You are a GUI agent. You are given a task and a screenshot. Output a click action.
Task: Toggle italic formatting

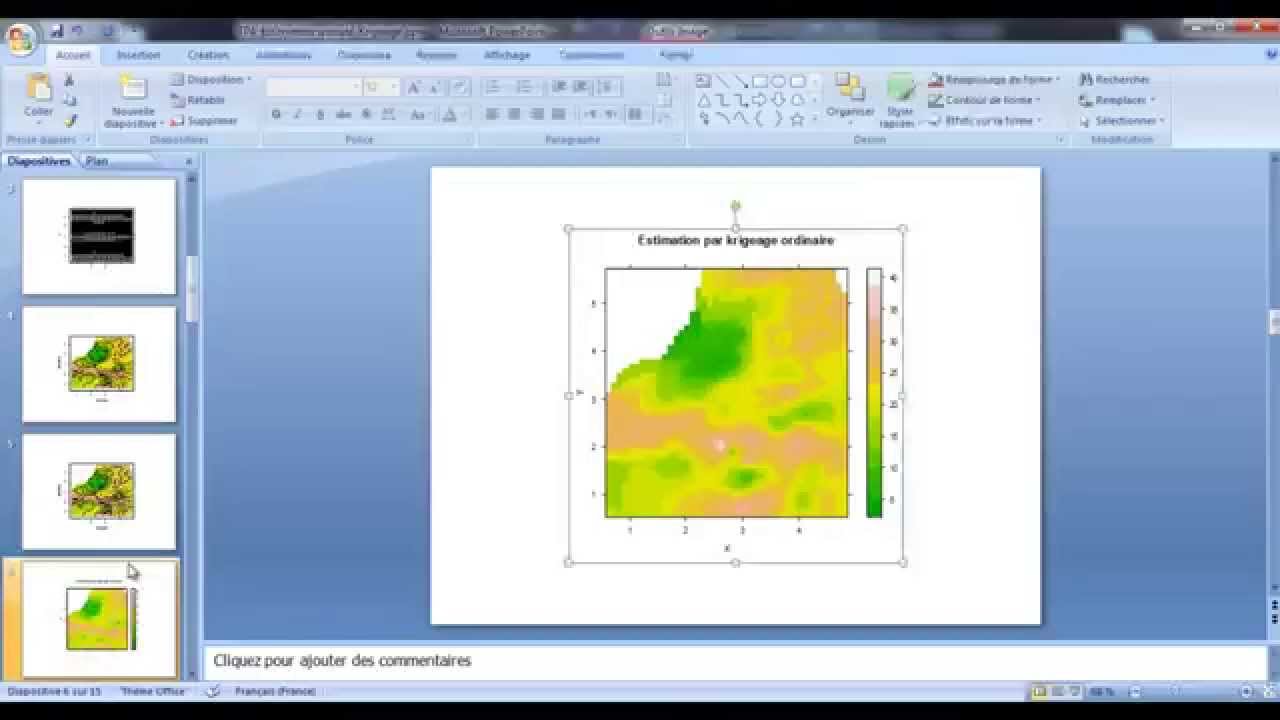298,114
